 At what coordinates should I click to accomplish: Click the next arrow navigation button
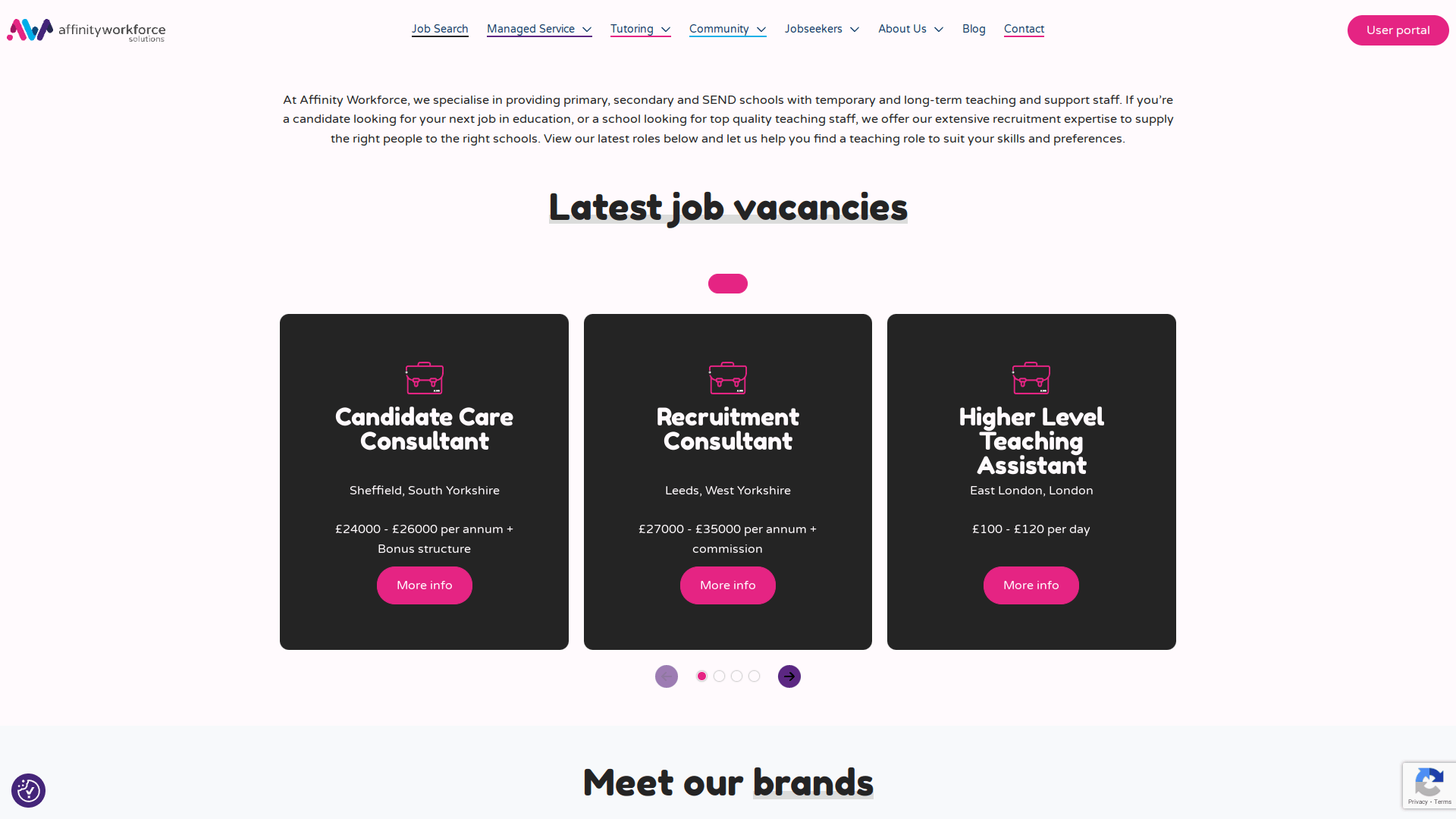789,676
